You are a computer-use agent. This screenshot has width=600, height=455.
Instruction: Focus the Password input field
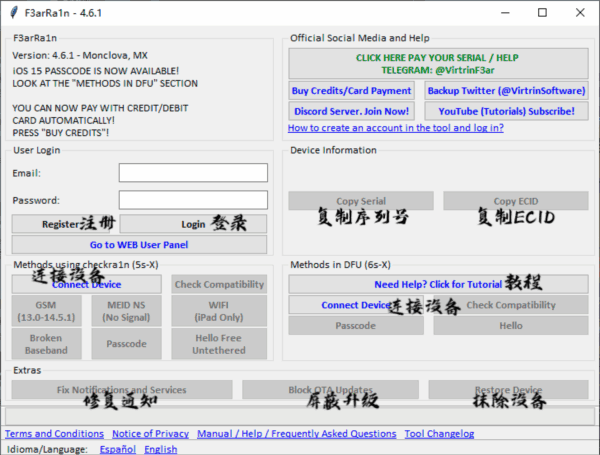pos(193,200)
